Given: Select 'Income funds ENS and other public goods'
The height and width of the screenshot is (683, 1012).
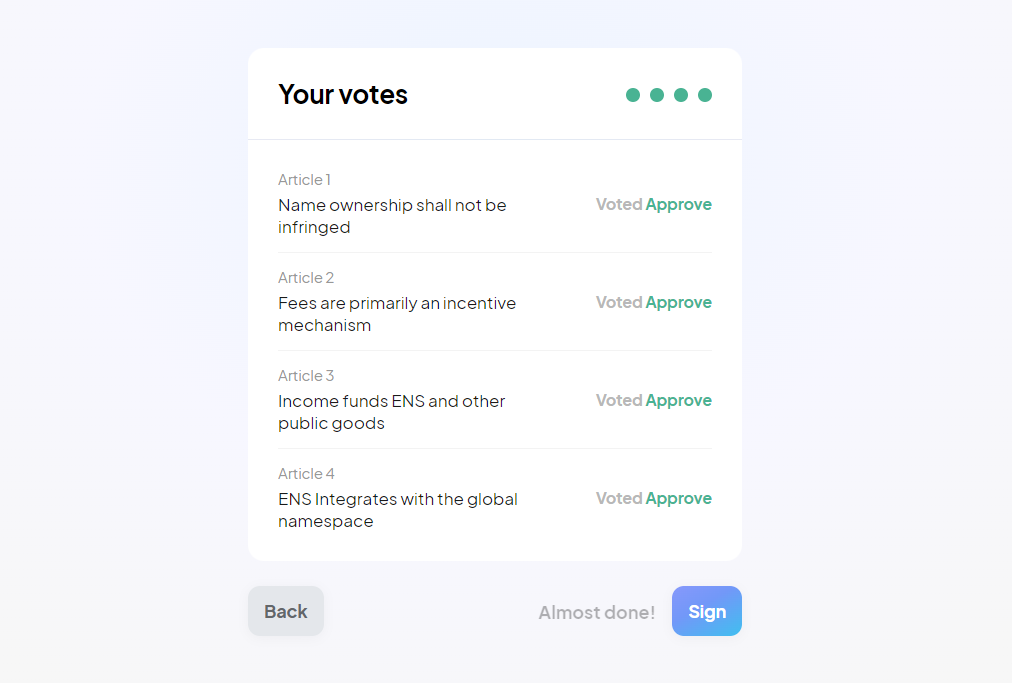Looking at the screenshot, I should pyautogui.click(x=391, y=412).
